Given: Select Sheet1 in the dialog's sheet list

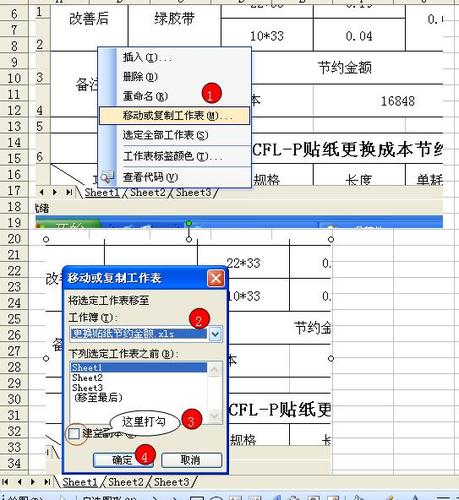Looking at the screenshot, I should 139,368.
